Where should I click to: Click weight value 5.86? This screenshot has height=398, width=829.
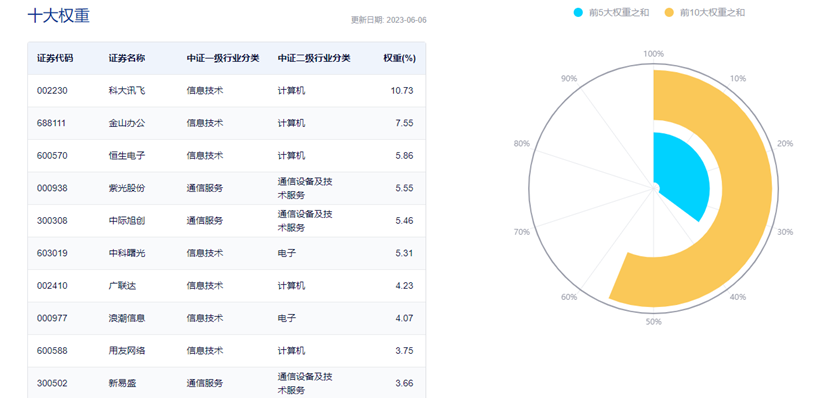pos(404,156)
